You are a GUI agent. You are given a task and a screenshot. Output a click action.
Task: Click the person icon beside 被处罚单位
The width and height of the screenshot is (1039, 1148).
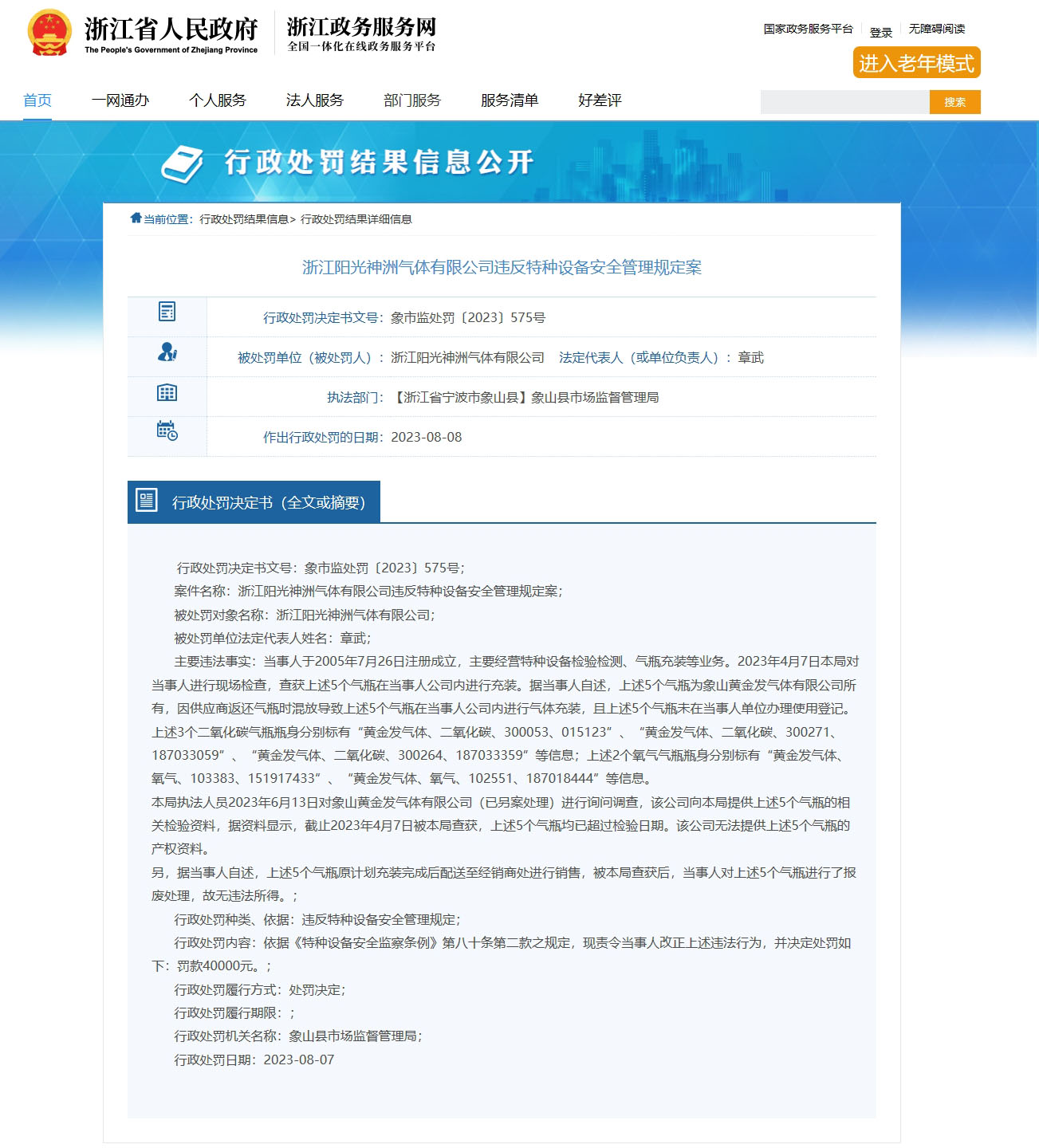coord(167,352)
